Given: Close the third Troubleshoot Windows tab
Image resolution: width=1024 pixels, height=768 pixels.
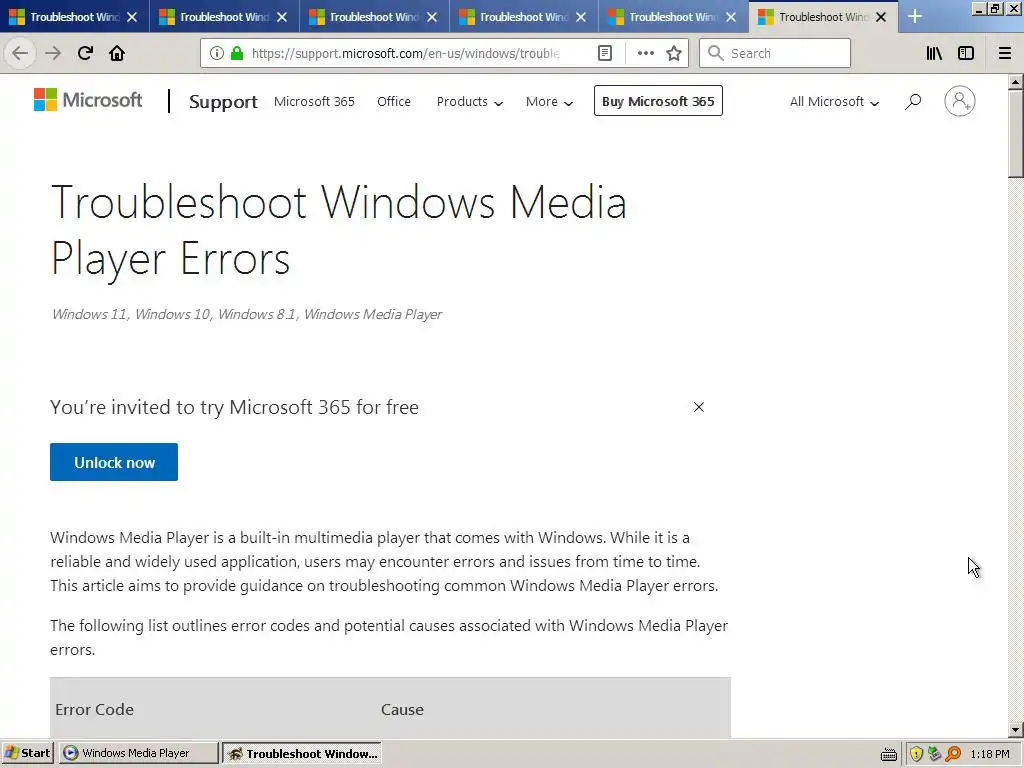Looking at the screenshot, I should coord(432,17).
